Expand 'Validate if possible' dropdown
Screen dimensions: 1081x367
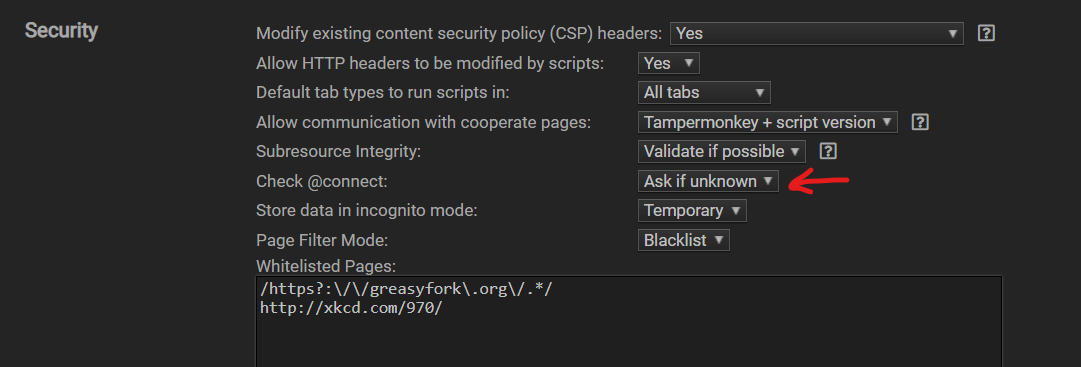click(x=722, y=151)
